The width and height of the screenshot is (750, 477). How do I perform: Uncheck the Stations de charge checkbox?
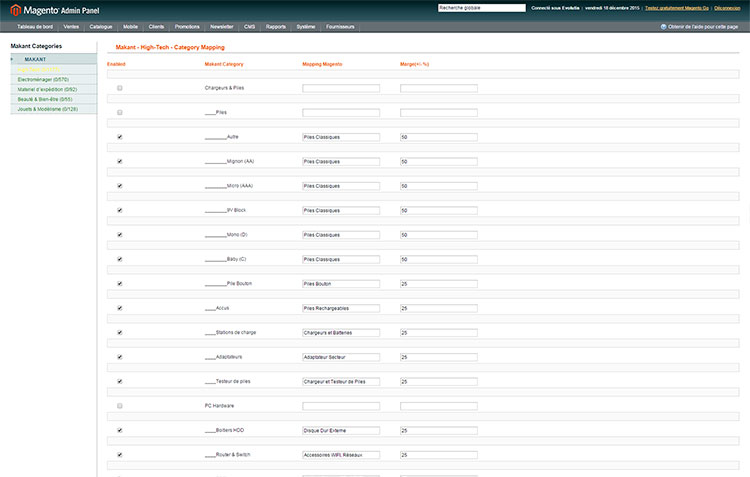pyautogui.click(x=120, y=333)
